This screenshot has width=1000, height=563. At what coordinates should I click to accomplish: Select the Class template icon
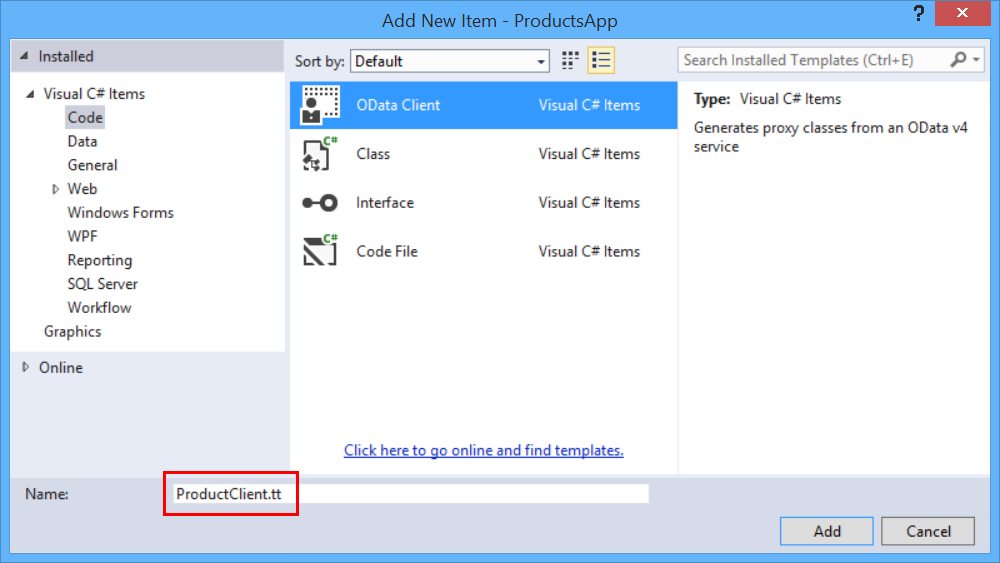tap(320, 154)
